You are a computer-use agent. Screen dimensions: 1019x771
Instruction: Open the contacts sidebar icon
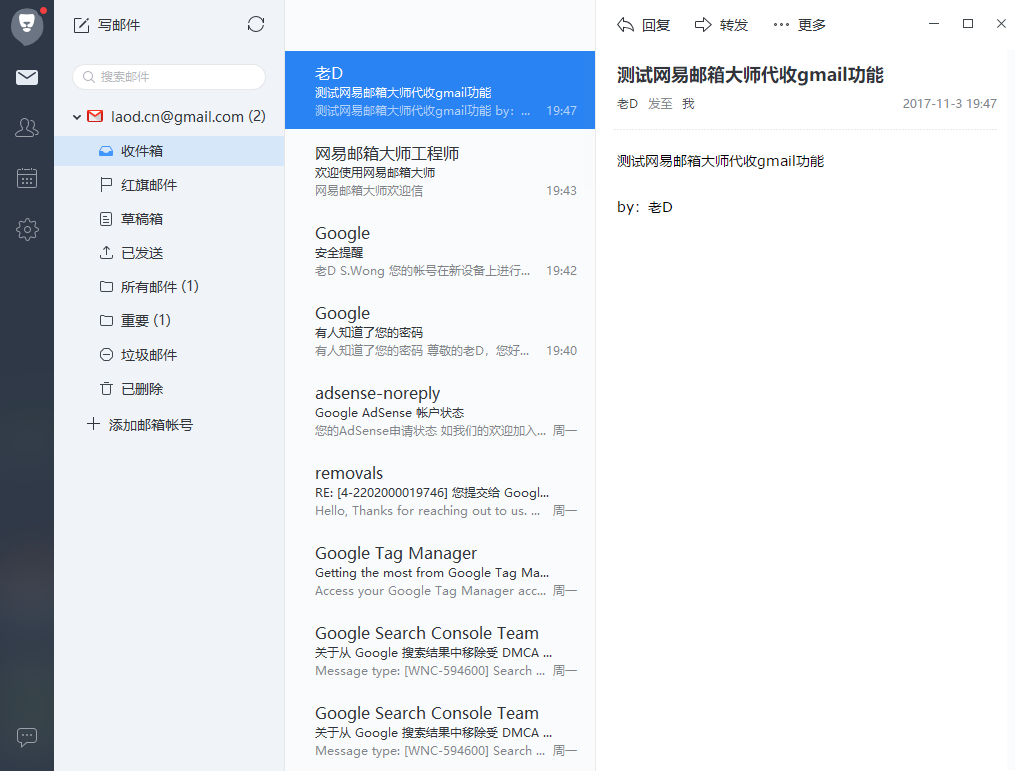[27, 127]
